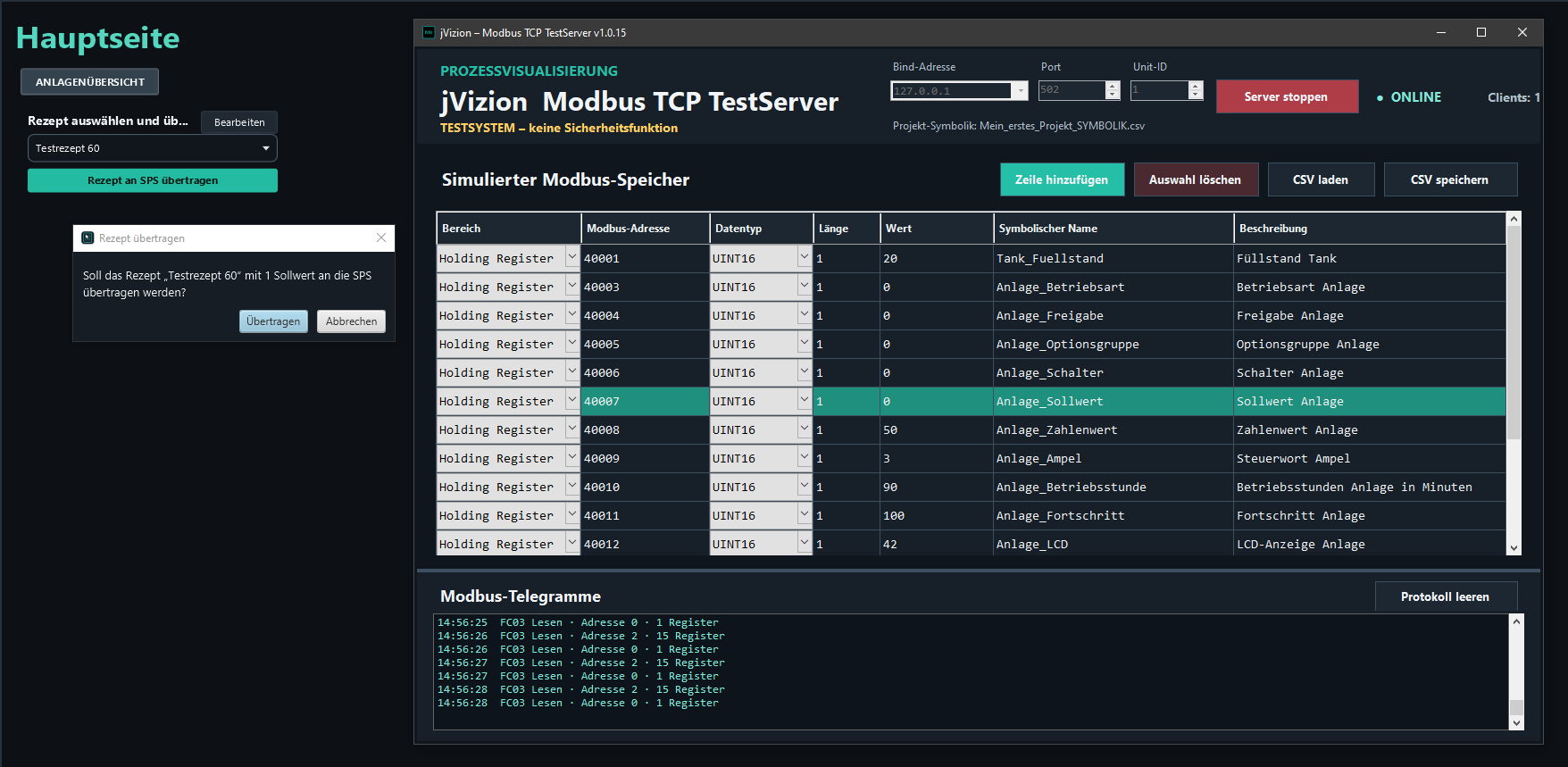The height and width of the screenshot is (767, 1568).
Task: Click the Wert cell showing 100
Action: (x=937, y=515)
